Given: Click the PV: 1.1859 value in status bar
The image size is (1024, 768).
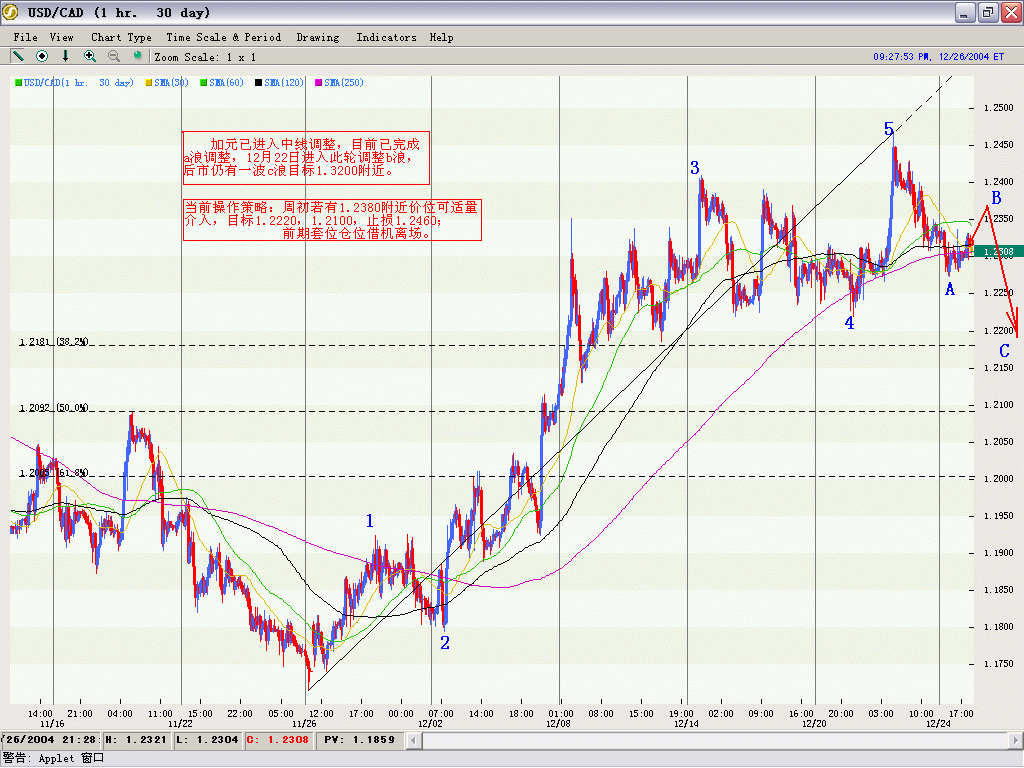Looking at the screenshot, I should 360,740.
